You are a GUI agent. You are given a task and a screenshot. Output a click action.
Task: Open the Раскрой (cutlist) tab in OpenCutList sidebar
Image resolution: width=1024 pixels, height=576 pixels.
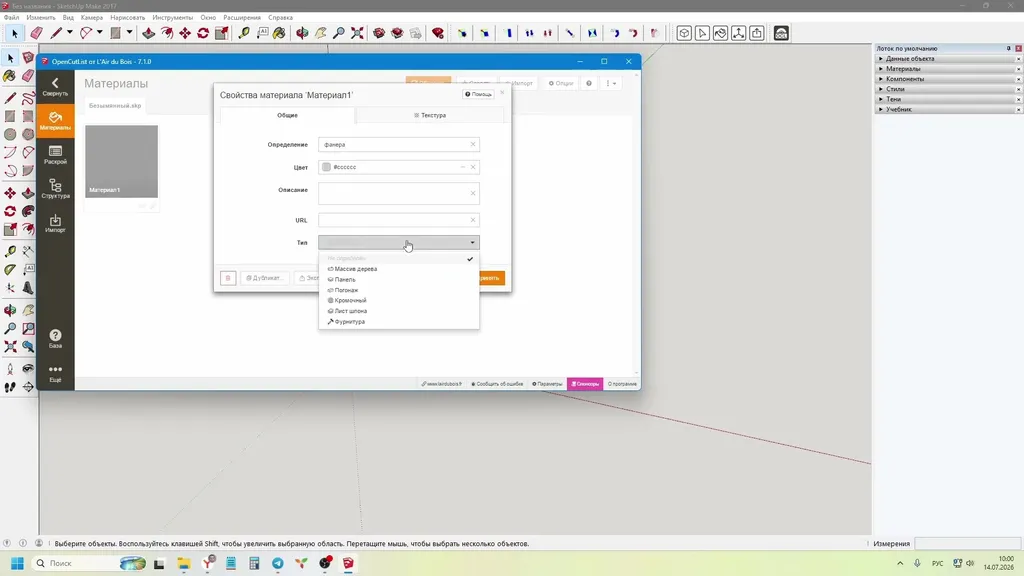56,155
